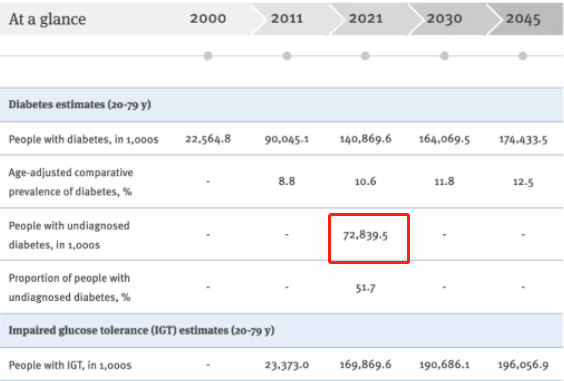564x381 pixels.
Task: Select the 2000 year tab
Action: click(208, 19)
